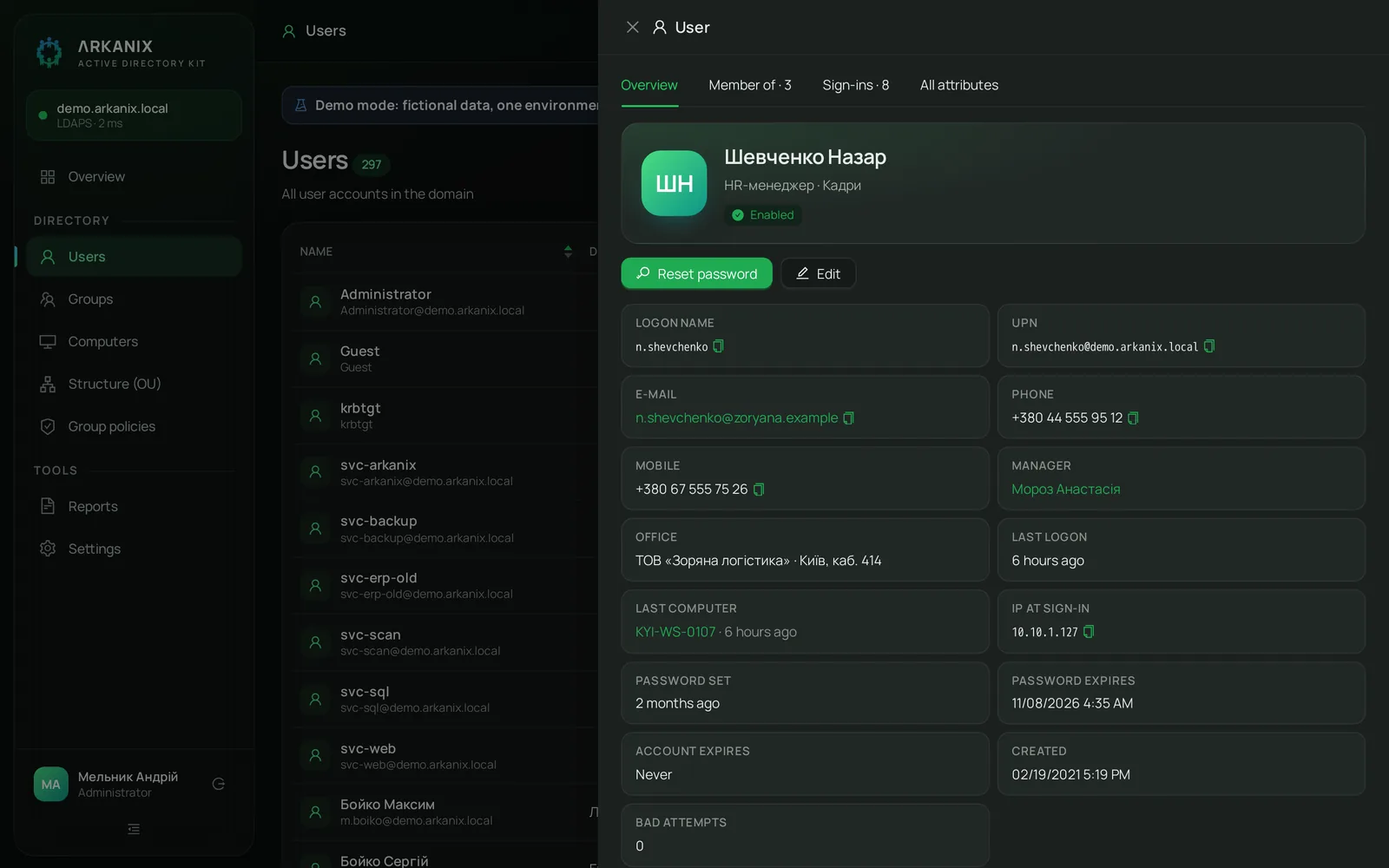
Task: Open manager Мороз Анастасія link
Action: [x=1066, y=490]
